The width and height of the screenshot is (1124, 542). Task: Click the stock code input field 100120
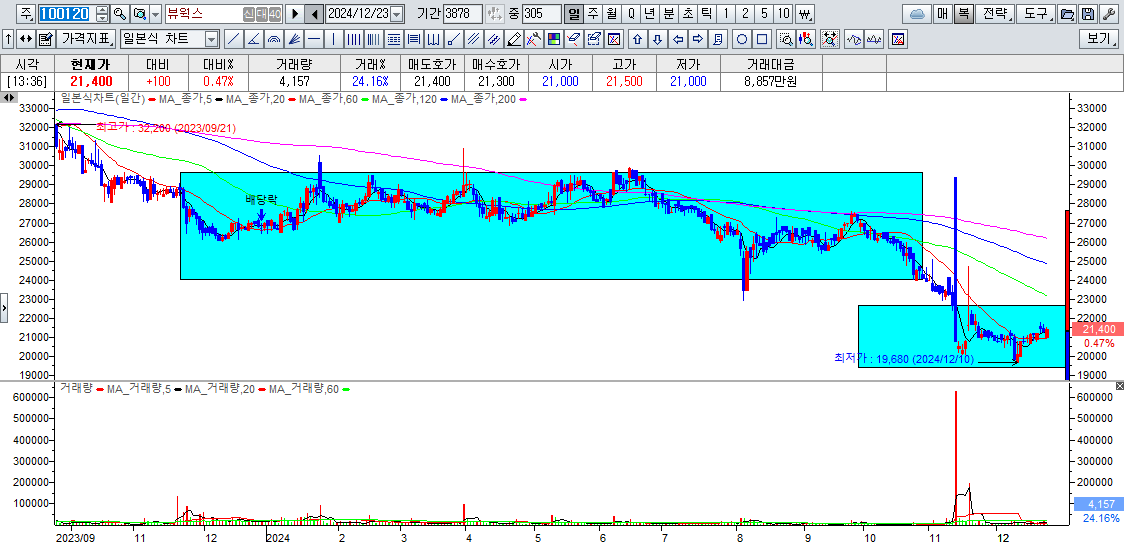pyautogui.click(x=66, y=14)
